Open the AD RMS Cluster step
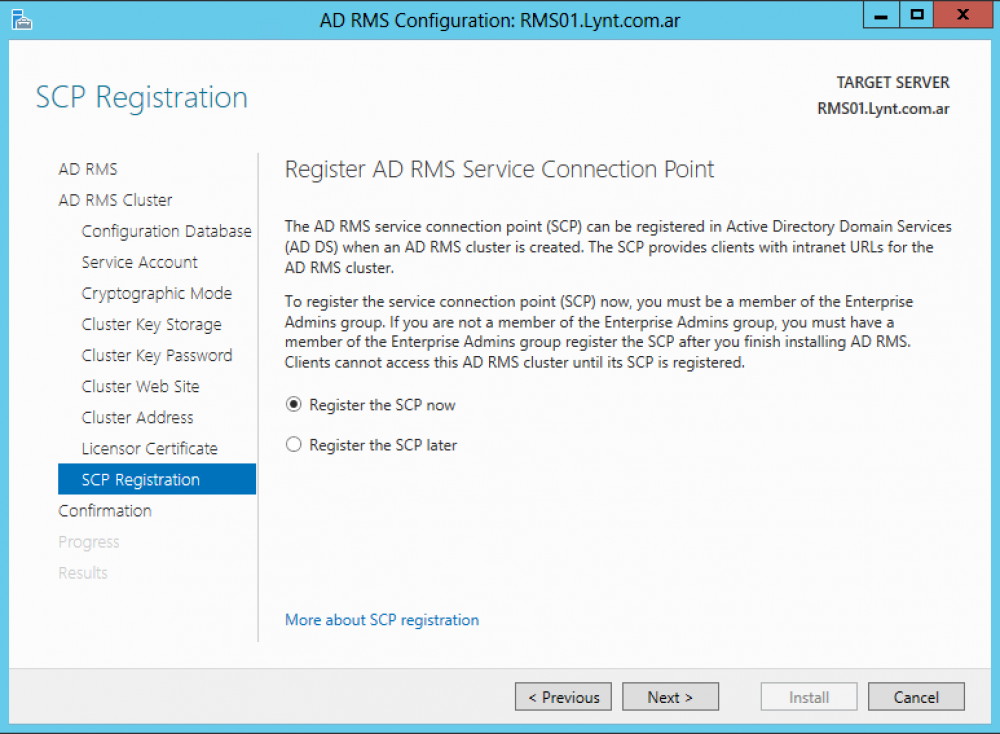 pos(115,200)
